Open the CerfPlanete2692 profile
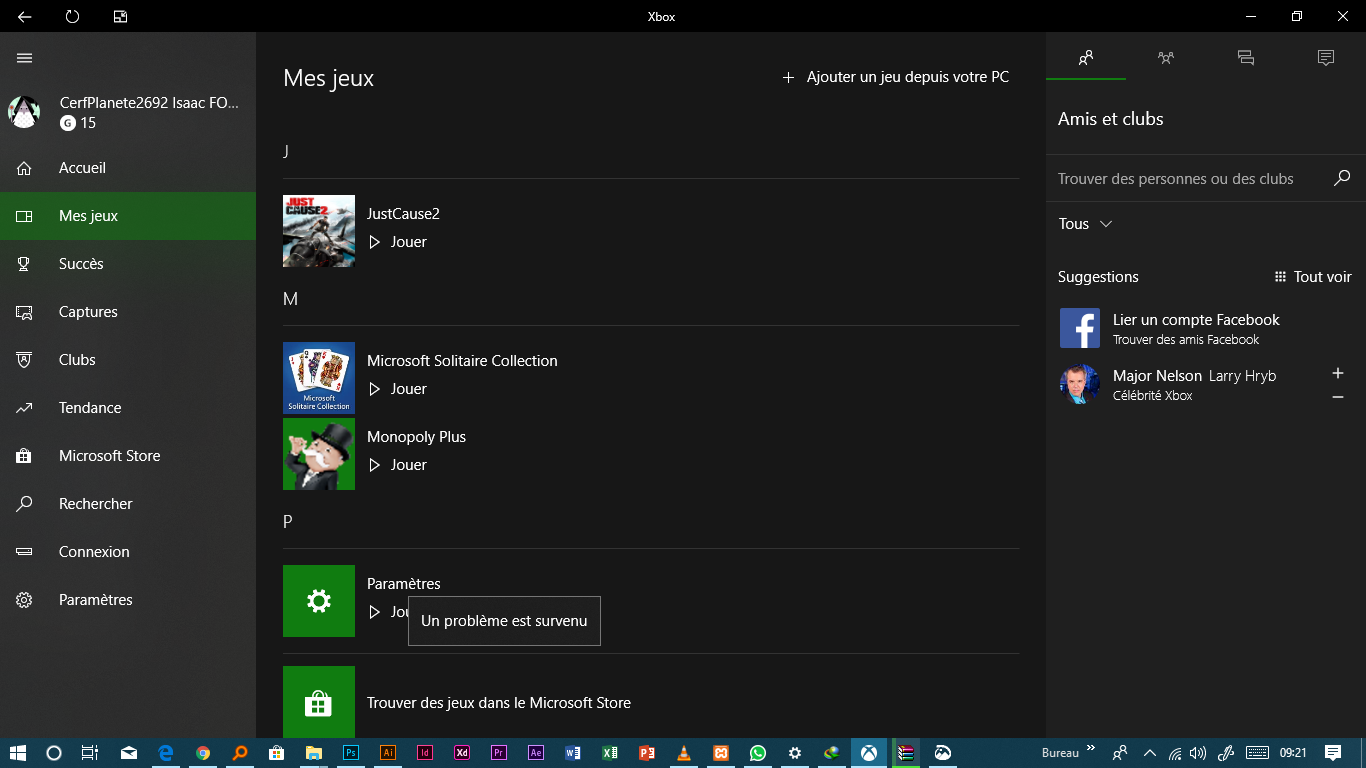This screenshot has width=1366, height=768. (x=128, y=112)
